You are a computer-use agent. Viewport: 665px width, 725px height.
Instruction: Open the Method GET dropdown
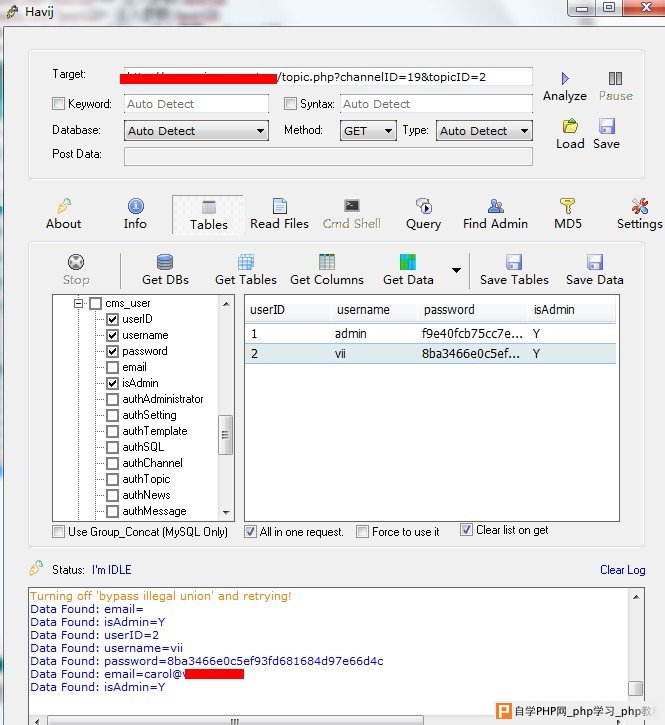coord(368,131)
